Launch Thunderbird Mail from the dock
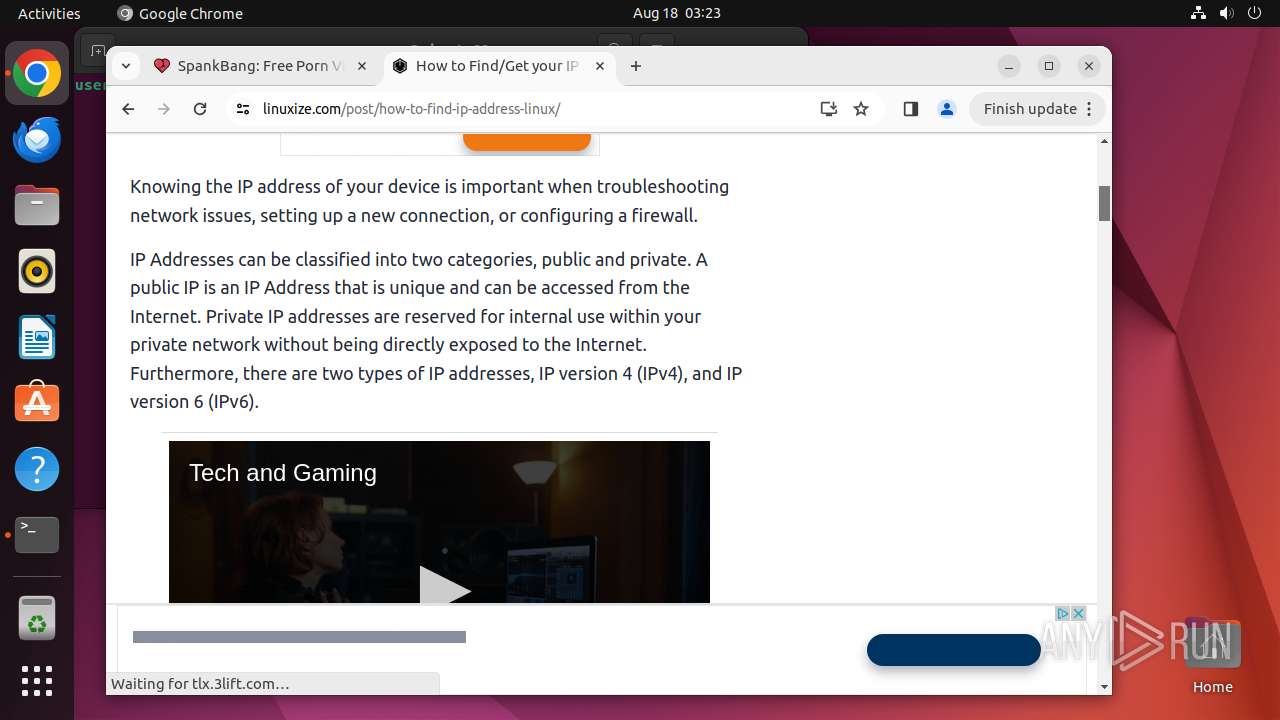The height and width of the screenshot is (720, 1280). coord(37,140)
